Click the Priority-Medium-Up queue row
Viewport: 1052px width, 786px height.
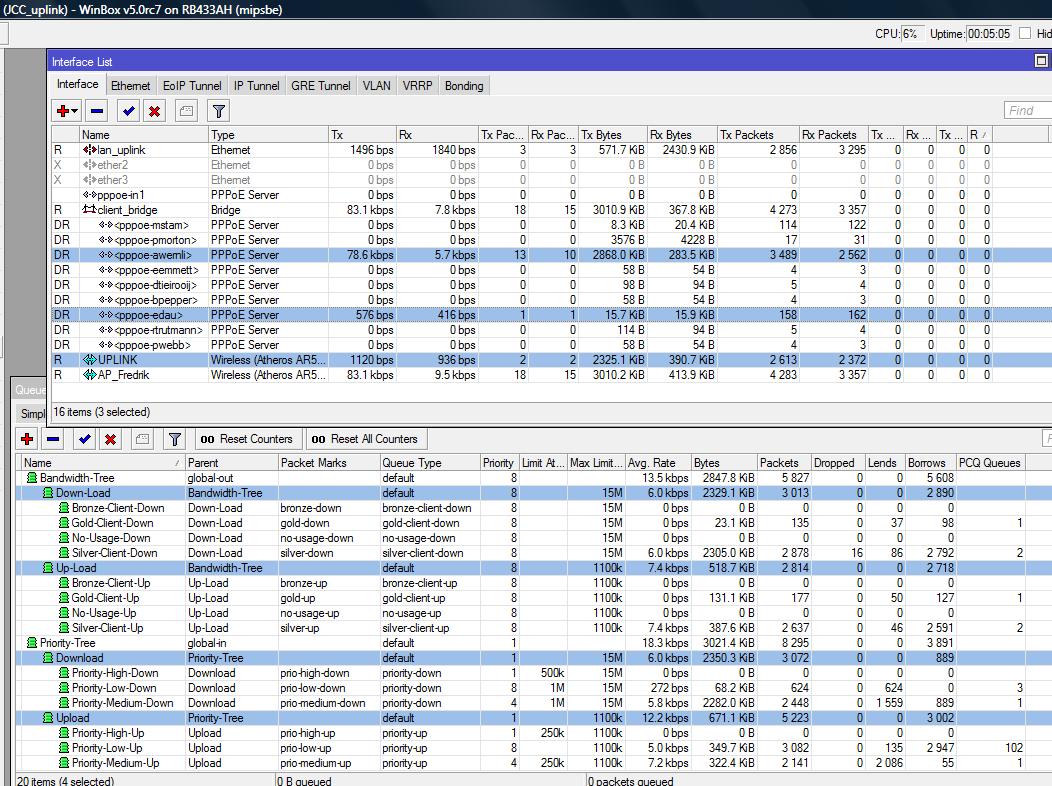[533, 763]
